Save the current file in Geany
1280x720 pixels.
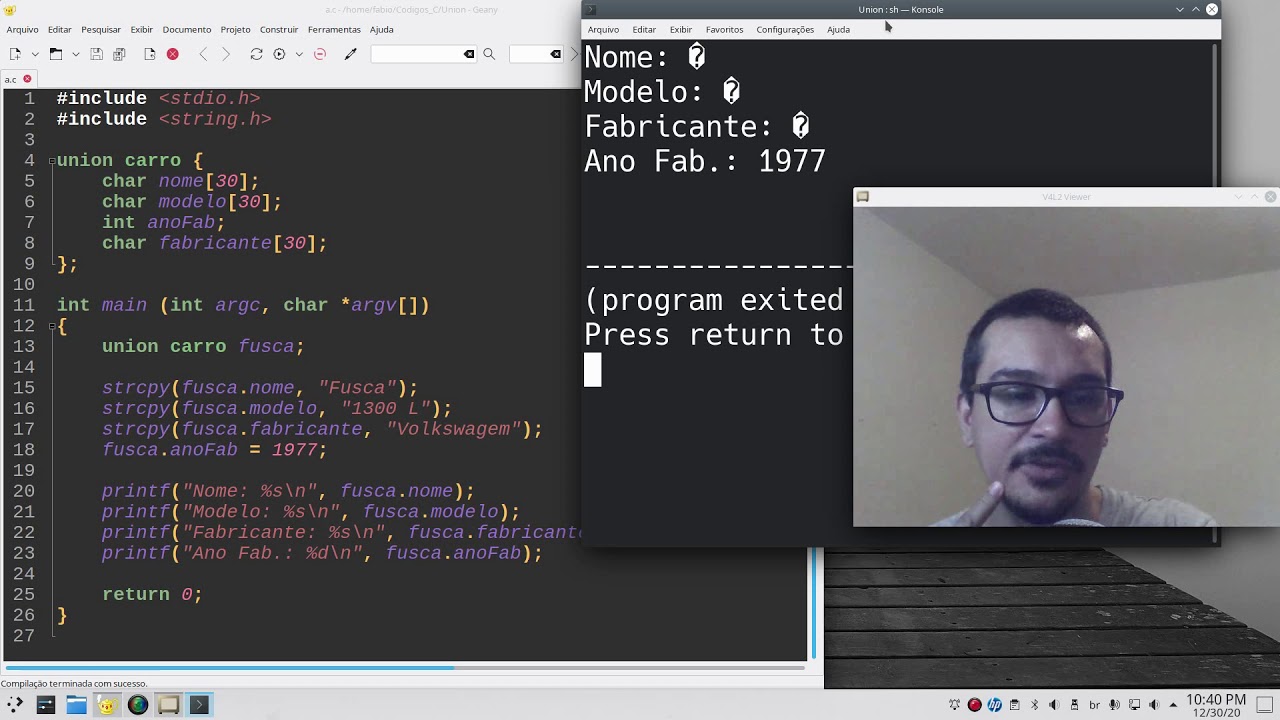click(x=97, y=54)
